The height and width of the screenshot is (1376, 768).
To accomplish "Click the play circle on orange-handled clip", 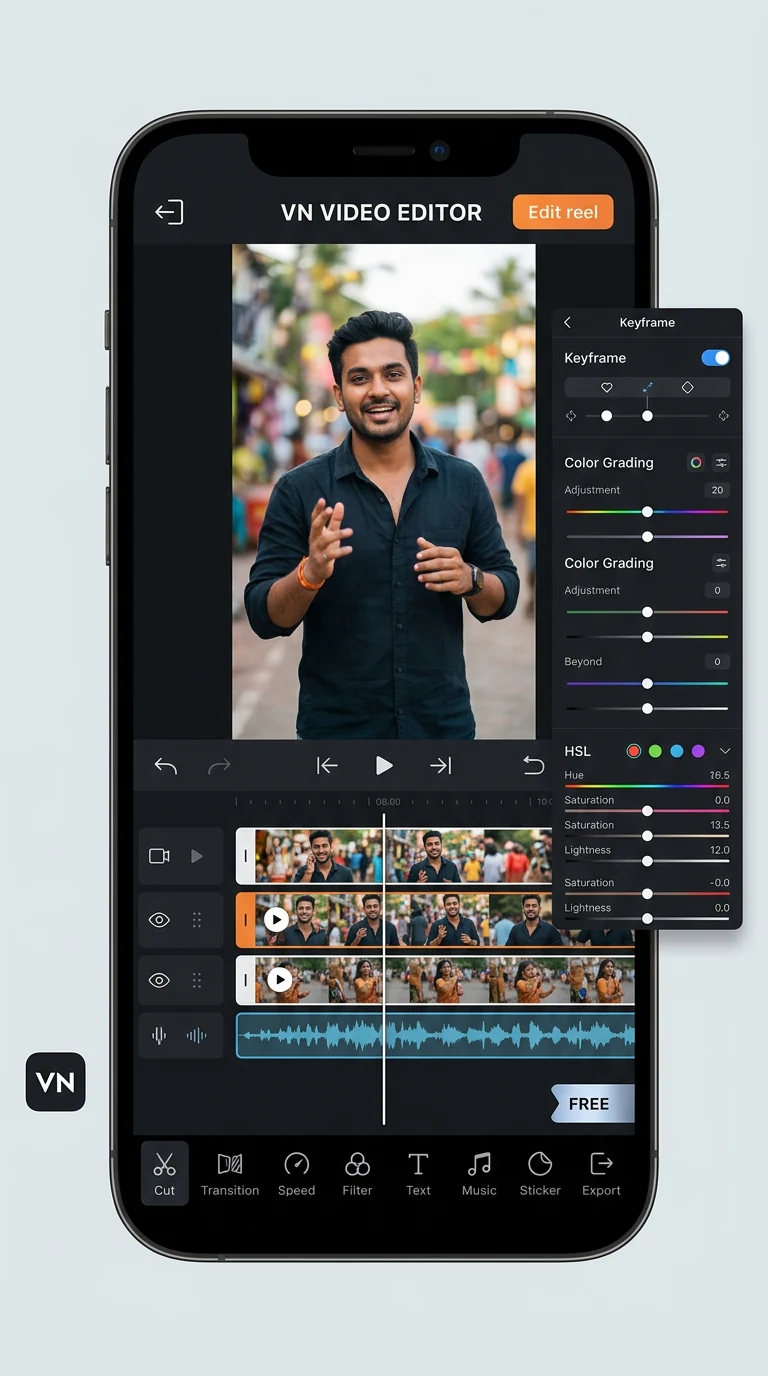I will tap(276, 920).
